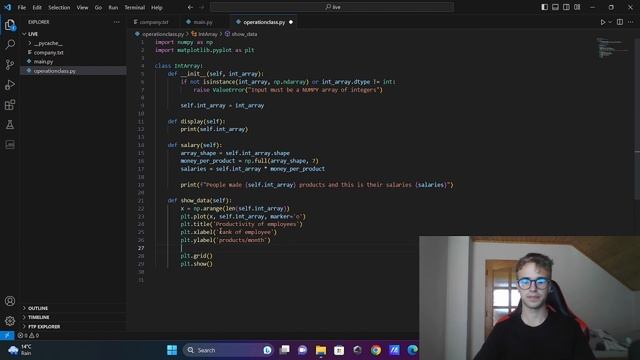Click on plt.show() on line 29
The image size is (640, 360).
196,264
